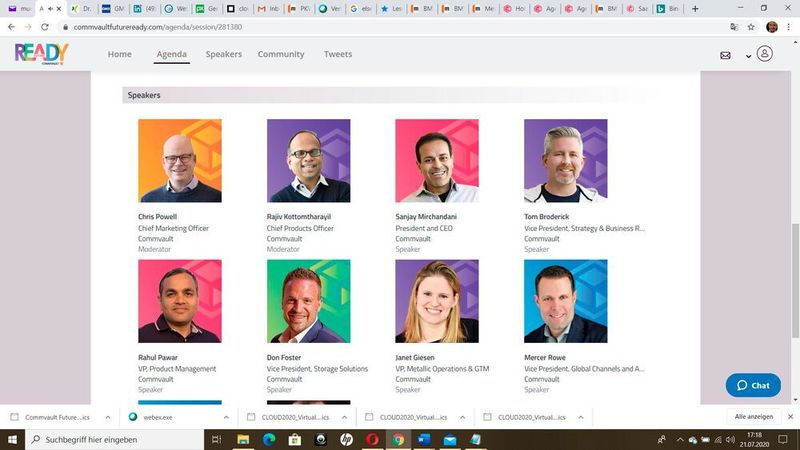800x450 pixels.
Task: Open Microsoft Store from the taskbar
Action: (x=295, y=439)
